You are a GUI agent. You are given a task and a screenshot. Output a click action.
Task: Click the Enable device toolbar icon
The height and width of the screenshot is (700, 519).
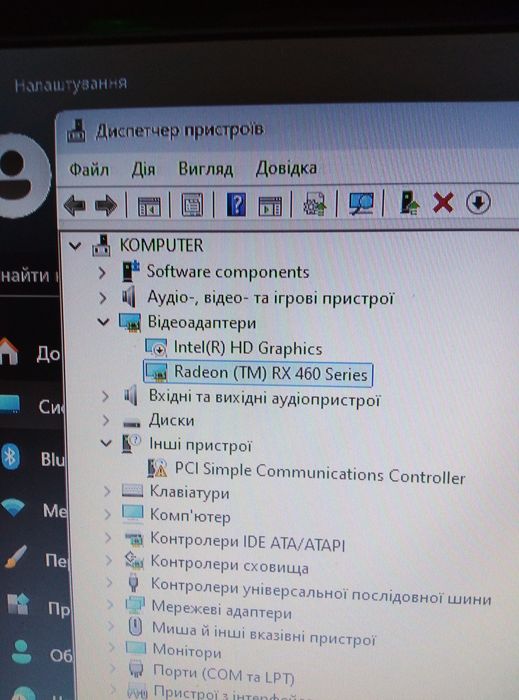tap(409, 202)
